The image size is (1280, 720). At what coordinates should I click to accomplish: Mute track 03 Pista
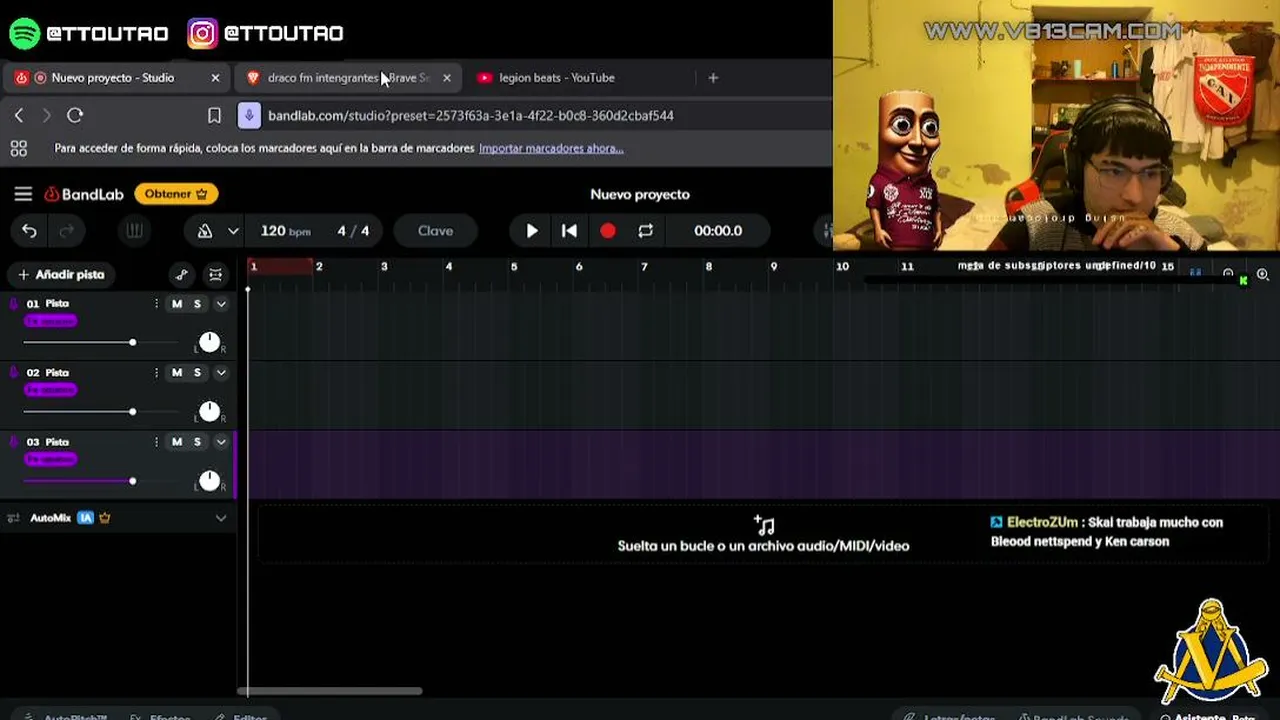177,442
